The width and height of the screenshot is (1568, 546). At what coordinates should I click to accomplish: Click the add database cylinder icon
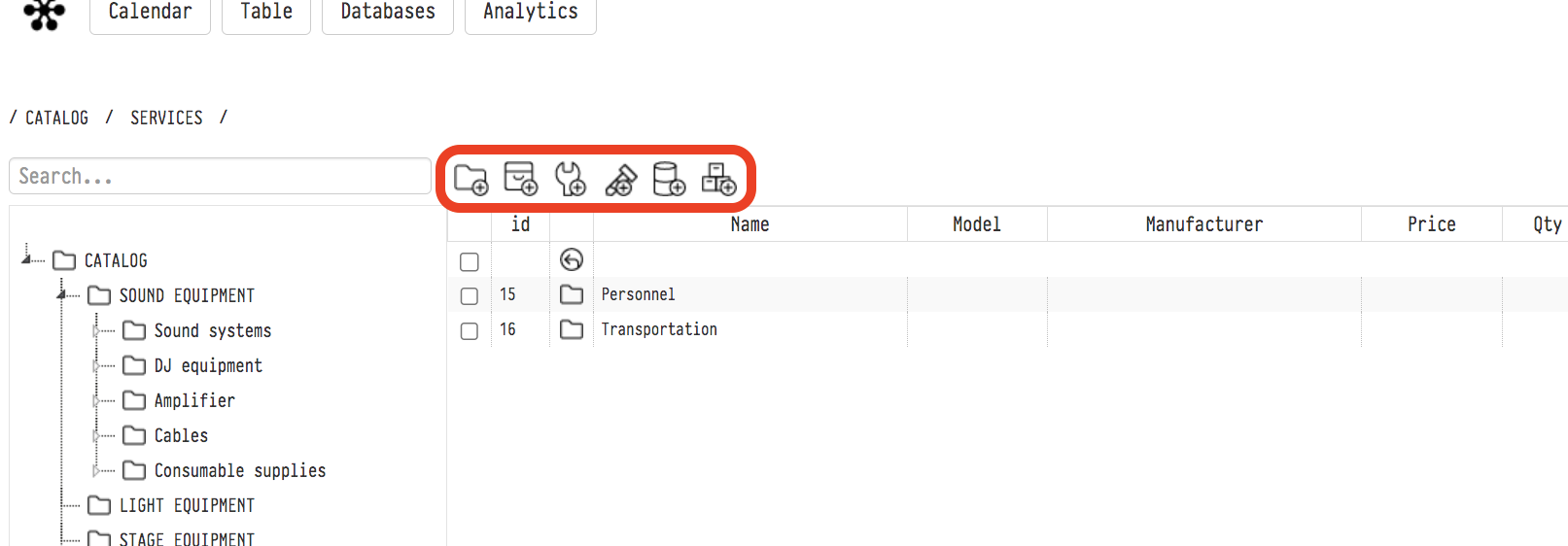tap(669, 180)
